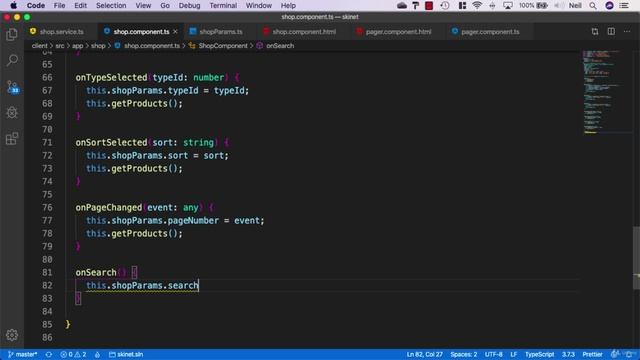Image resolution: width=640 pixels, height=360 pixels.
Task: Change end of line sequence LF
Action: [513, 354]
